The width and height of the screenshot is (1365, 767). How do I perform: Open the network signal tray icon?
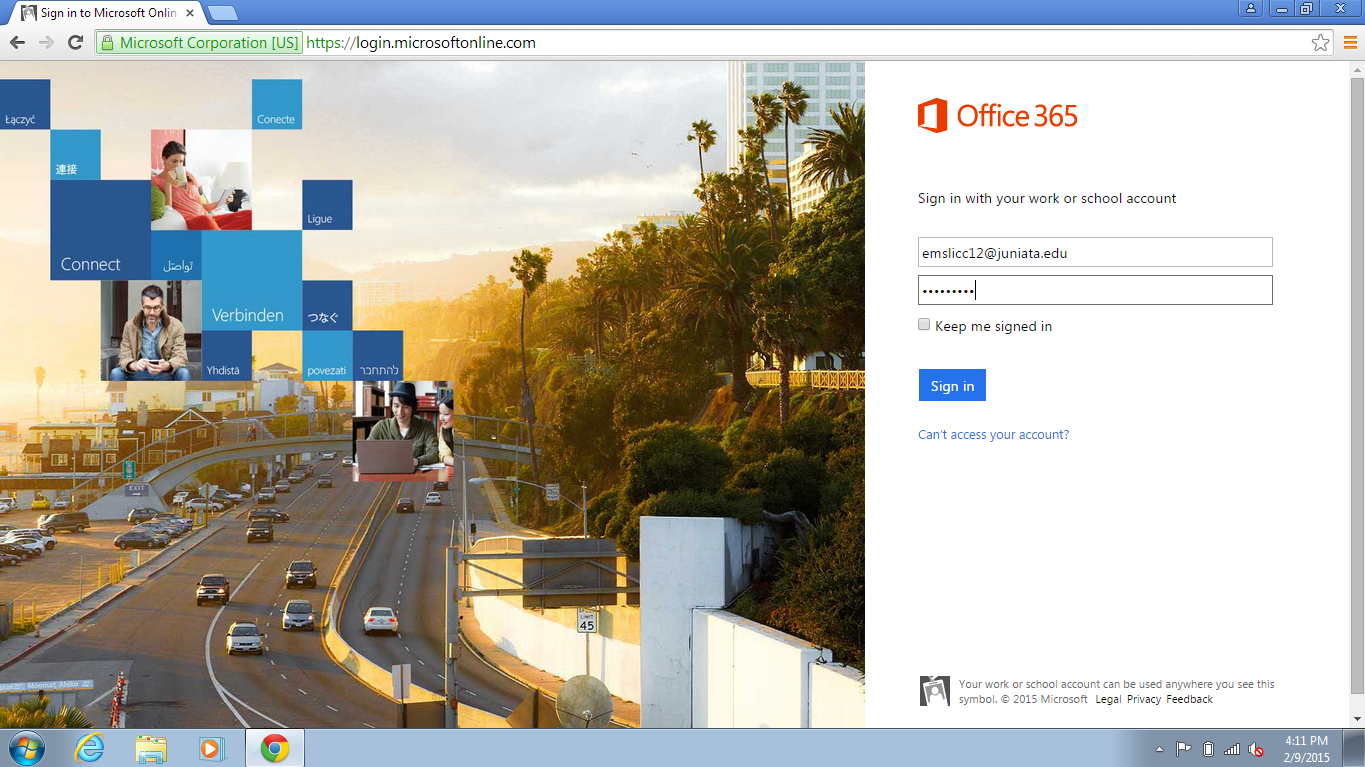point(1232,749)
